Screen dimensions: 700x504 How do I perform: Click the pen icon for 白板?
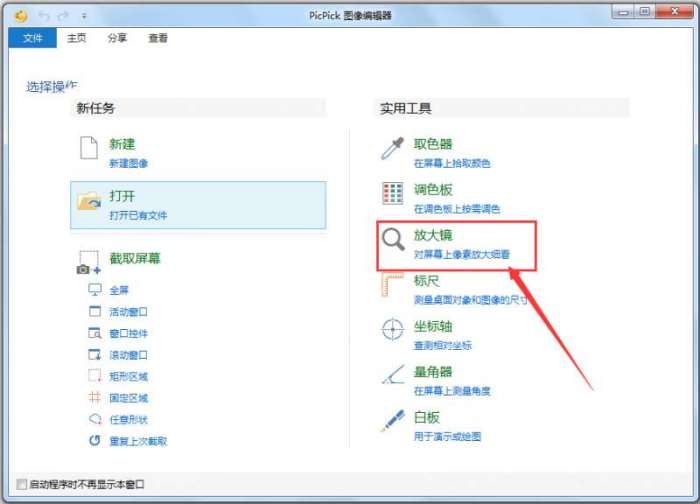coord(392,421)
